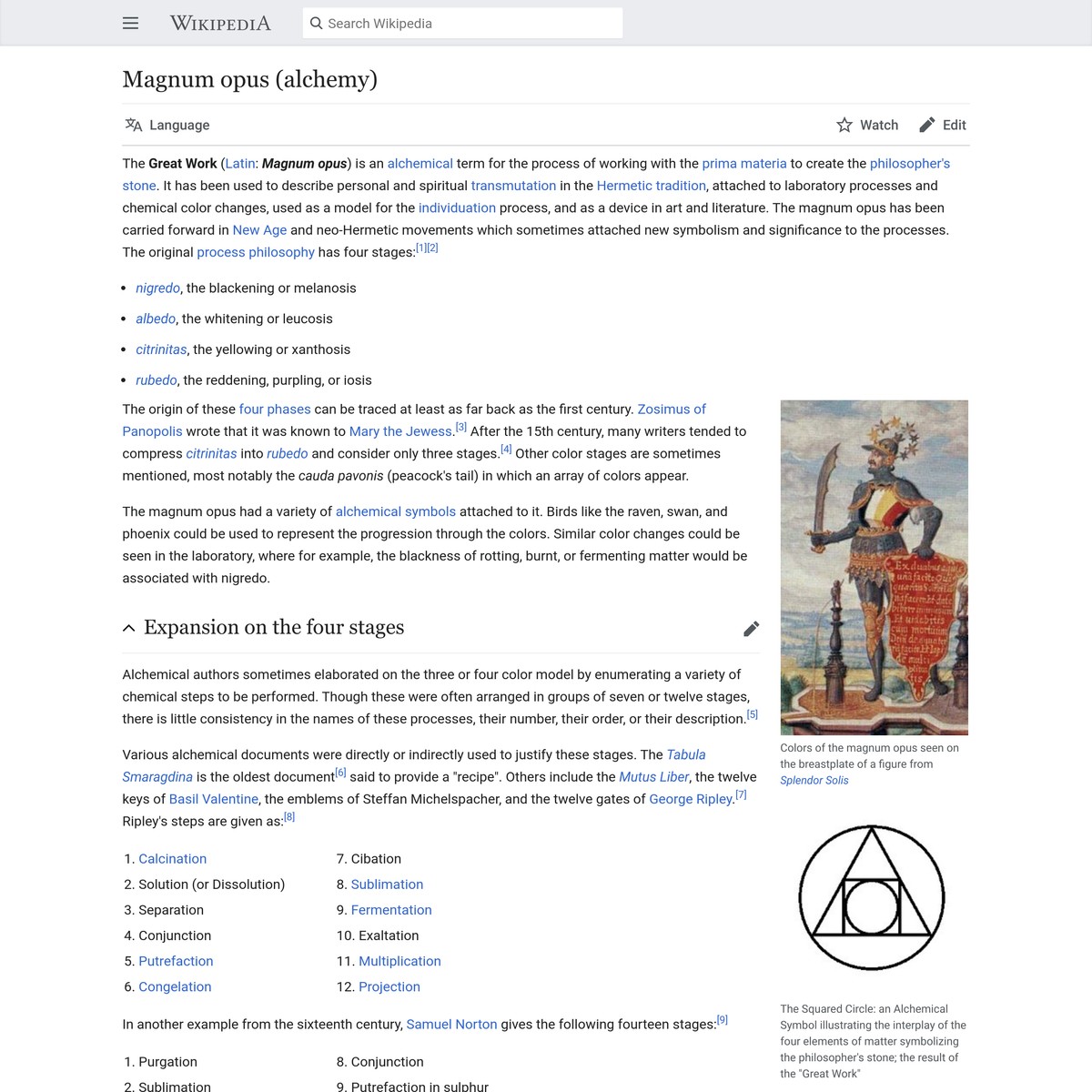Image resolution: width=1092 pixels, height=1092 pixels.
Task: Open the Samuel Norton article
Action: (x=450, y=1024)
